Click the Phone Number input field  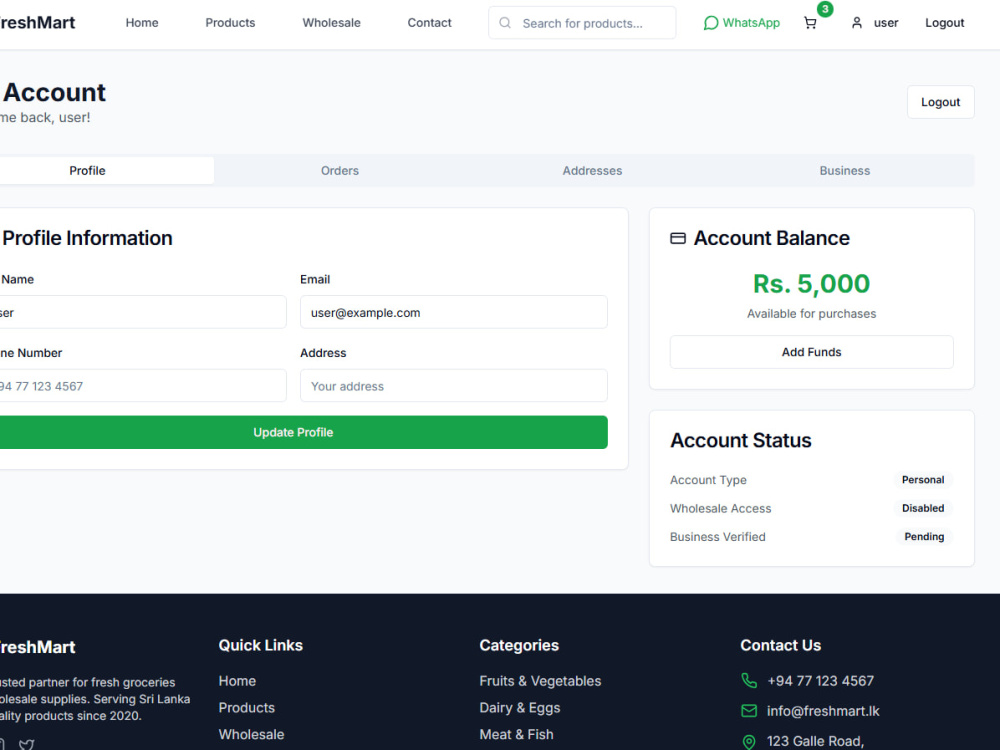[x=142, y=386]
